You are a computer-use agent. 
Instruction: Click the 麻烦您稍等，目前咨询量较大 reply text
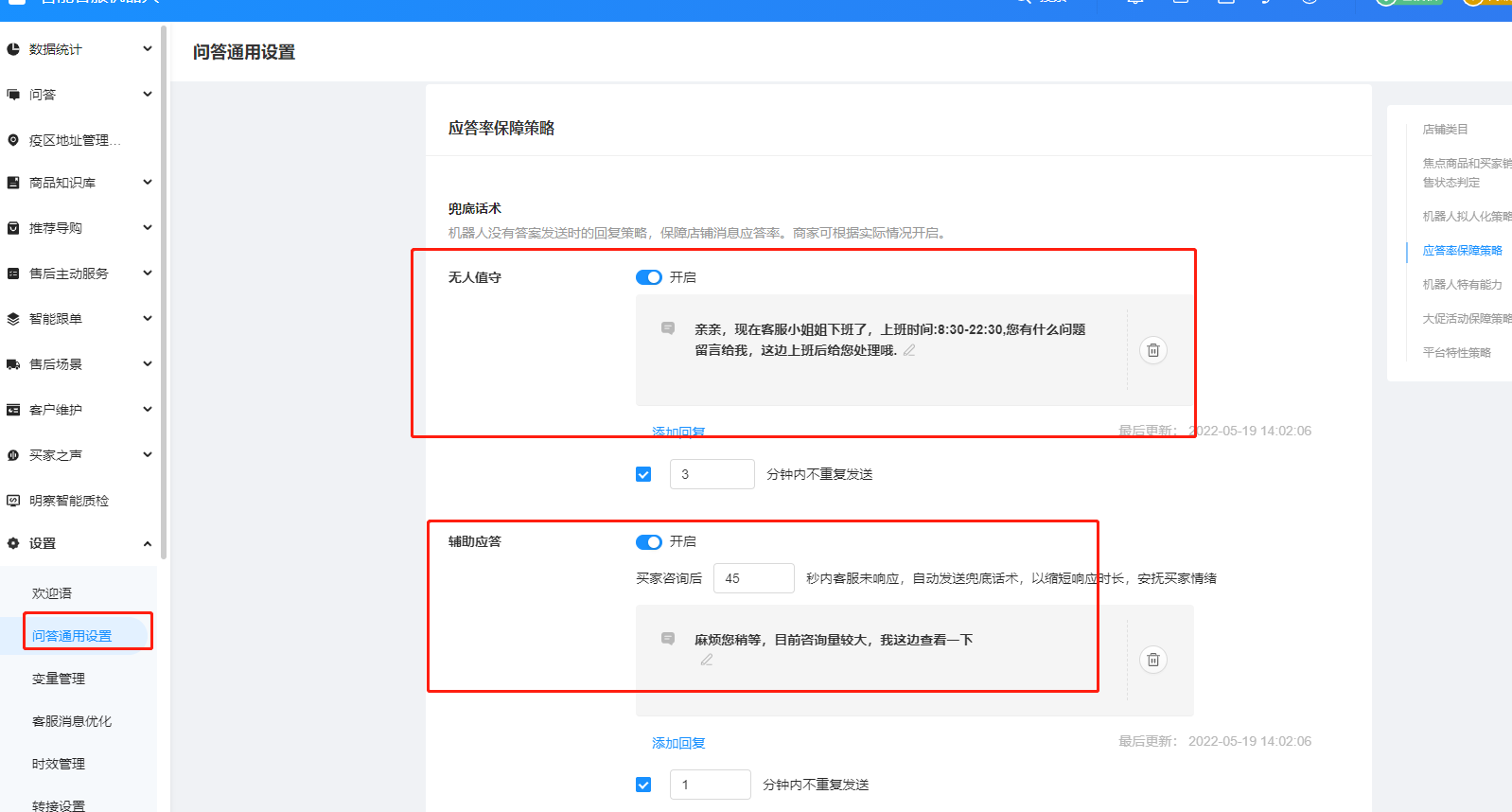click(834, 640)
